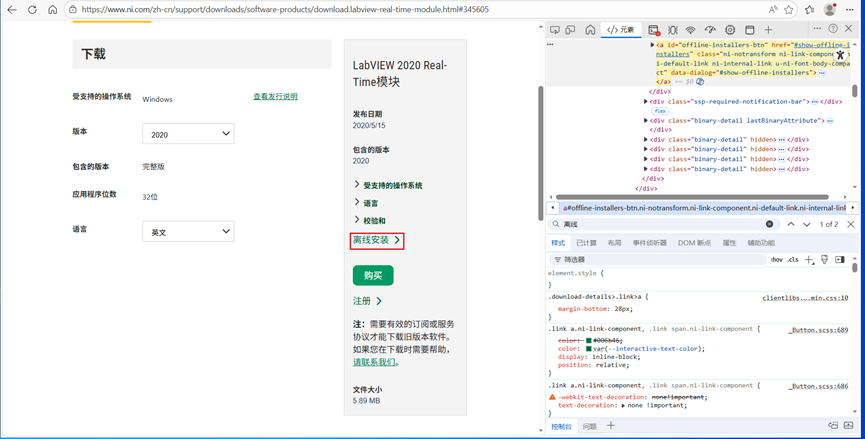Viewport: 865px width, 439px height.
Task: Click the 离线安装 link
Action: (x=377, y=240)
